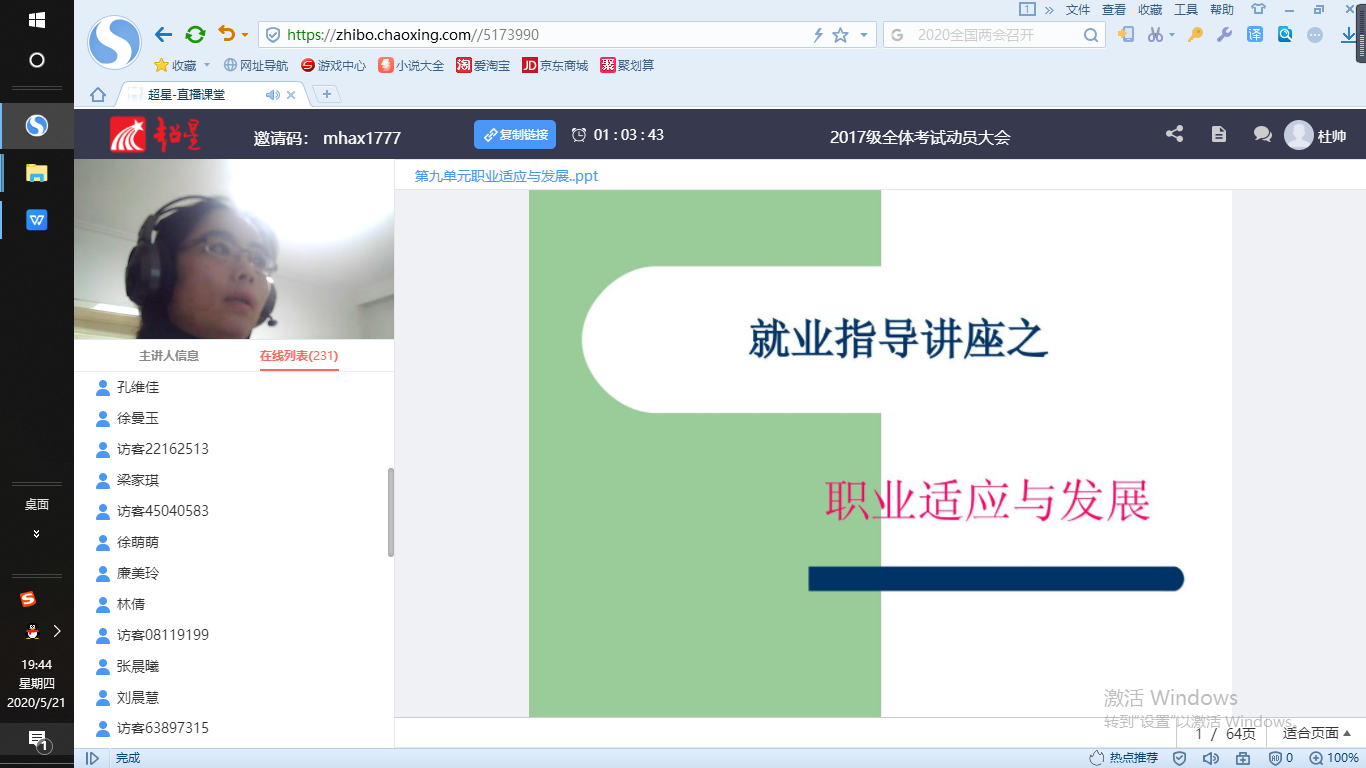Open the 收藏 menu in menu bar
Viewport: 1366px width, 768px height.
coord(1150,10)
